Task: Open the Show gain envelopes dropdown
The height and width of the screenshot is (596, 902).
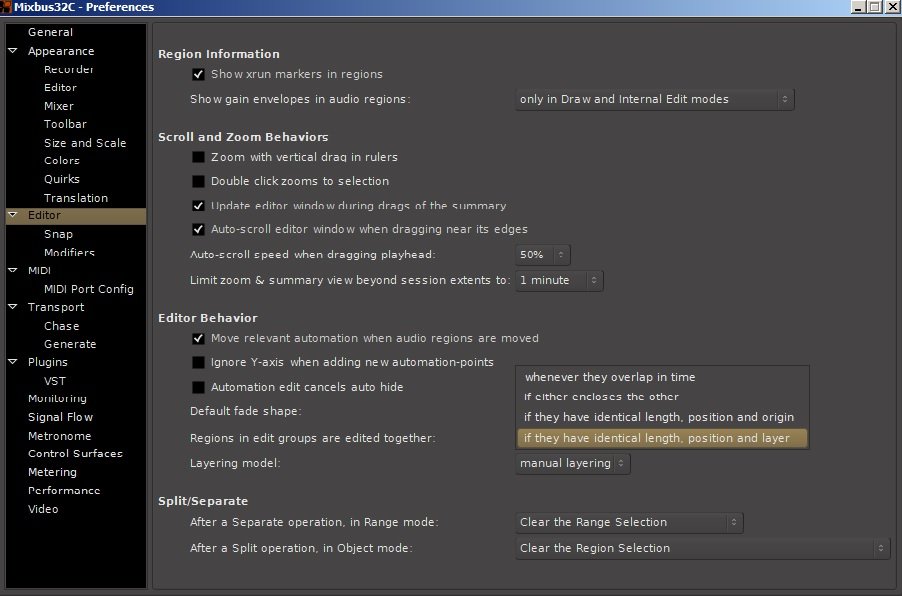Action: point(655,99)
